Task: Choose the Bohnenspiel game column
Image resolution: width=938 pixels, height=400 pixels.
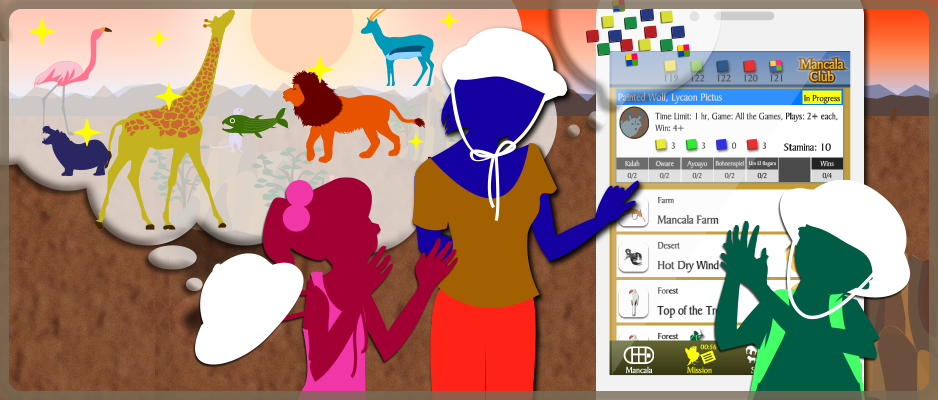Action: click(x=729, y=163)
